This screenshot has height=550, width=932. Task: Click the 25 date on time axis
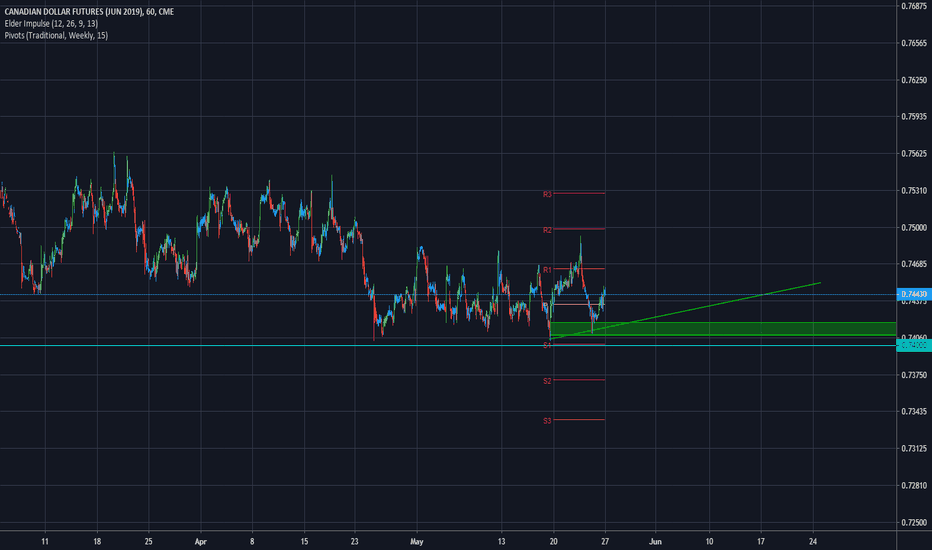(149, 542)
